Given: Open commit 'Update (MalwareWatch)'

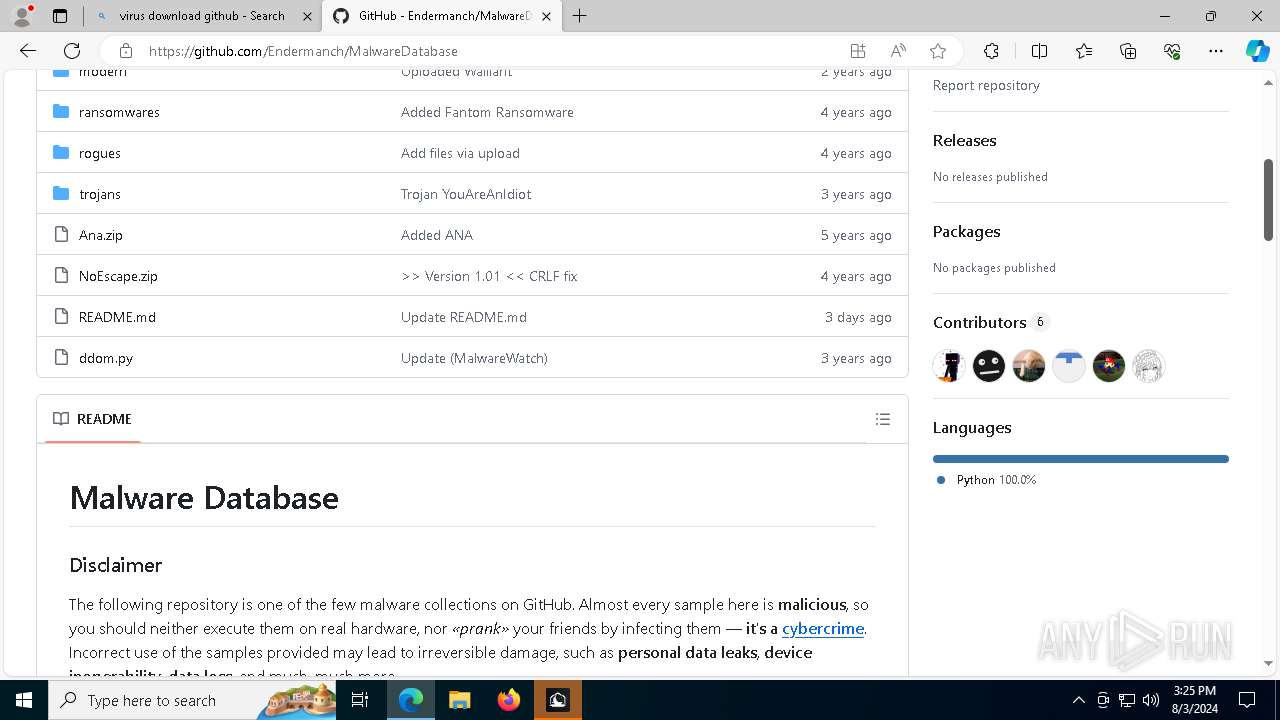Looking at the screenshot, I should click(x=474, y=358).
